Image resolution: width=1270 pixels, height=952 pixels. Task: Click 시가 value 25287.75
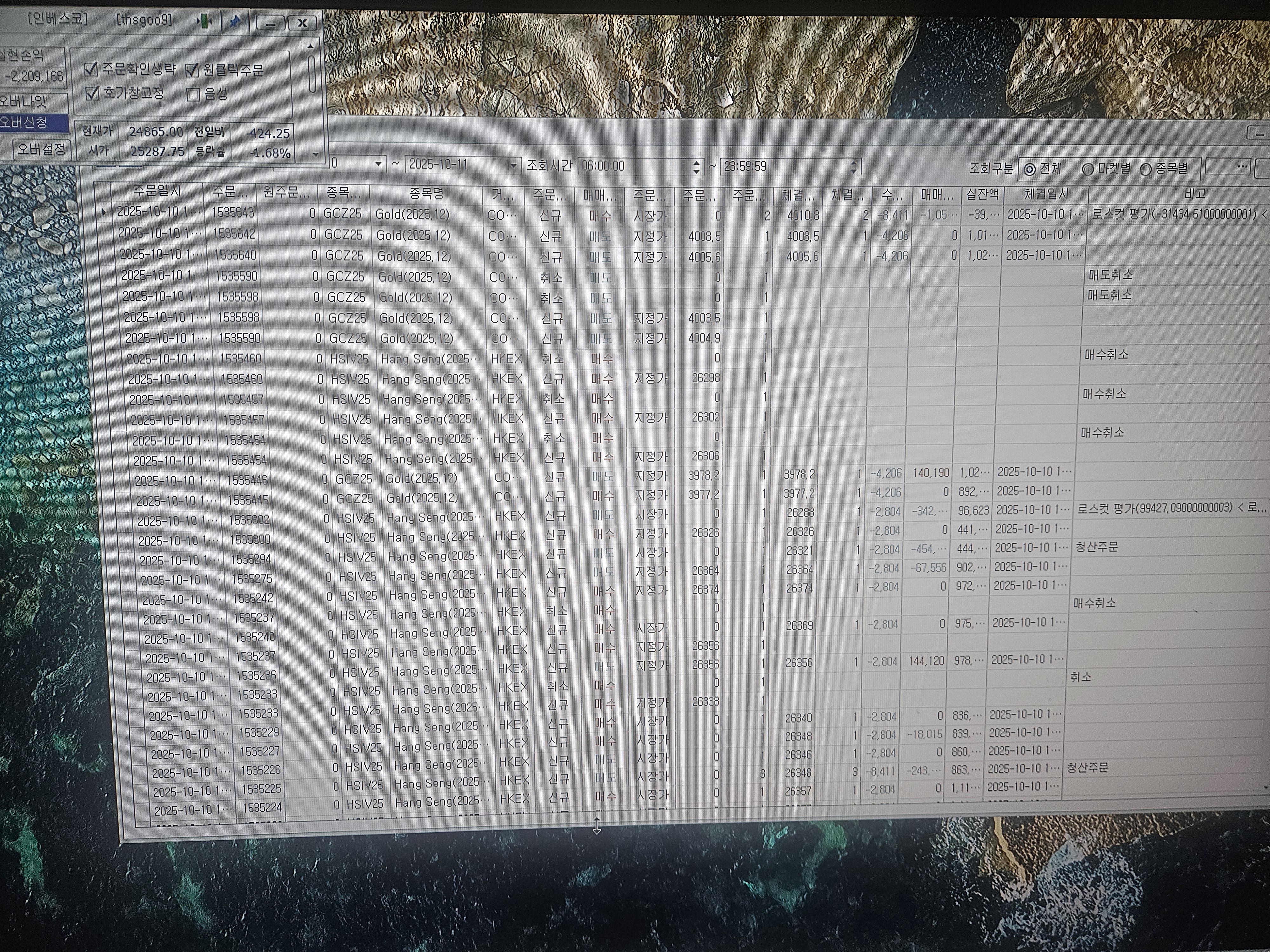point(157,151)
